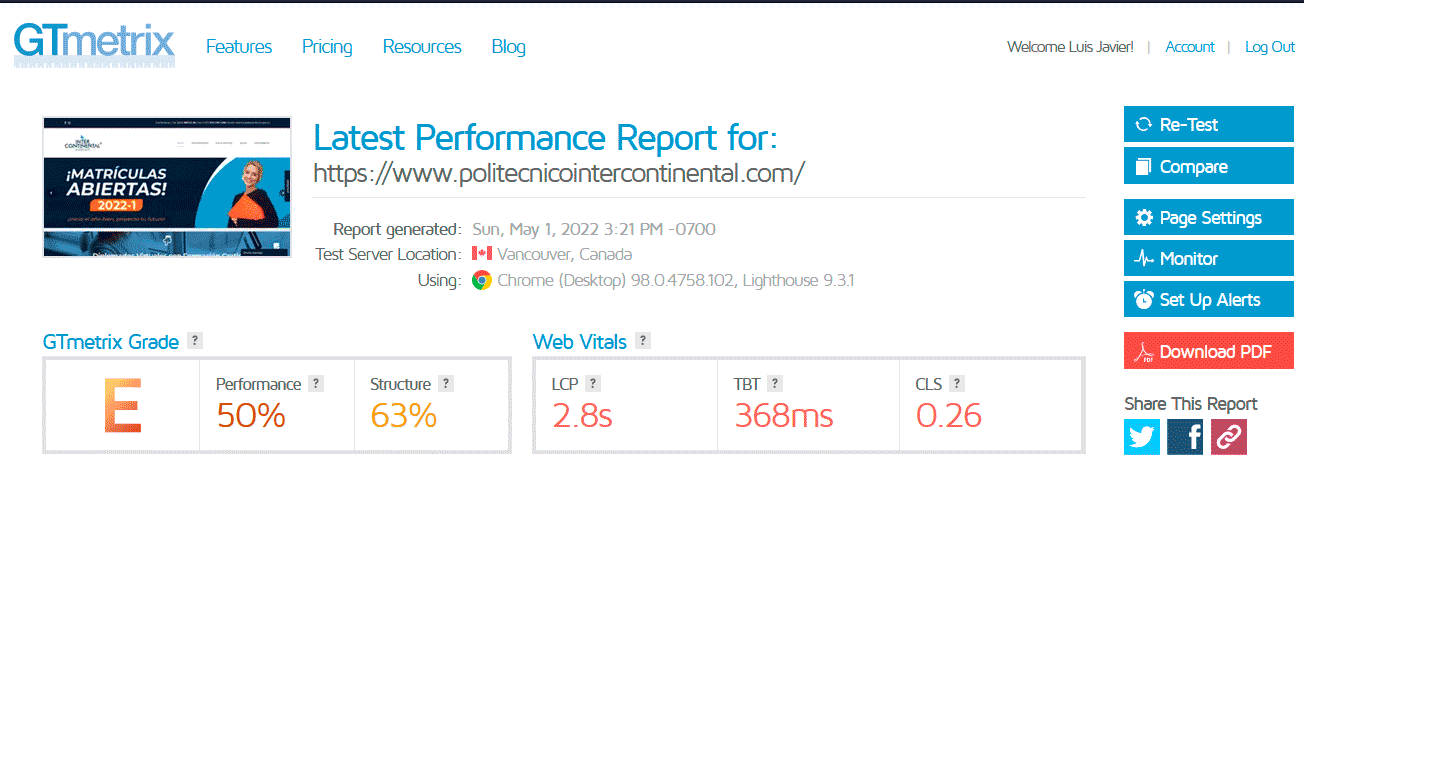Open the Features menu item
Screen dimensions: 1440x776
coord(239,47)
